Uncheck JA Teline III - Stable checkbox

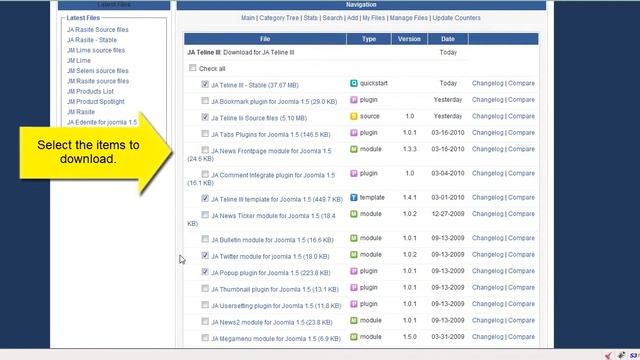(x=205, y=84)
